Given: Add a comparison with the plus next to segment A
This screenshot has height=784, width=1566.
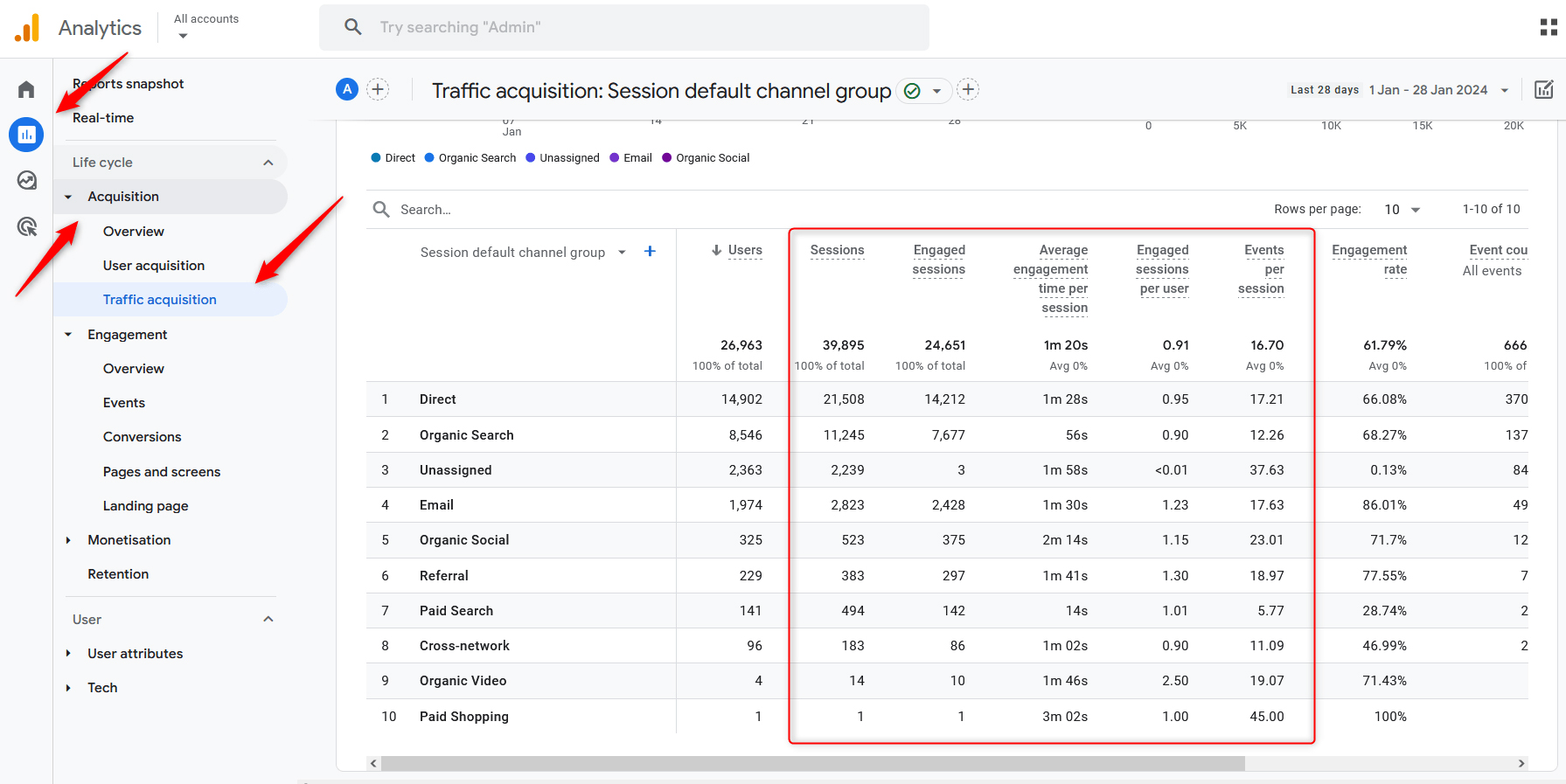Looking at the screenshot, I should click(378, 89).
